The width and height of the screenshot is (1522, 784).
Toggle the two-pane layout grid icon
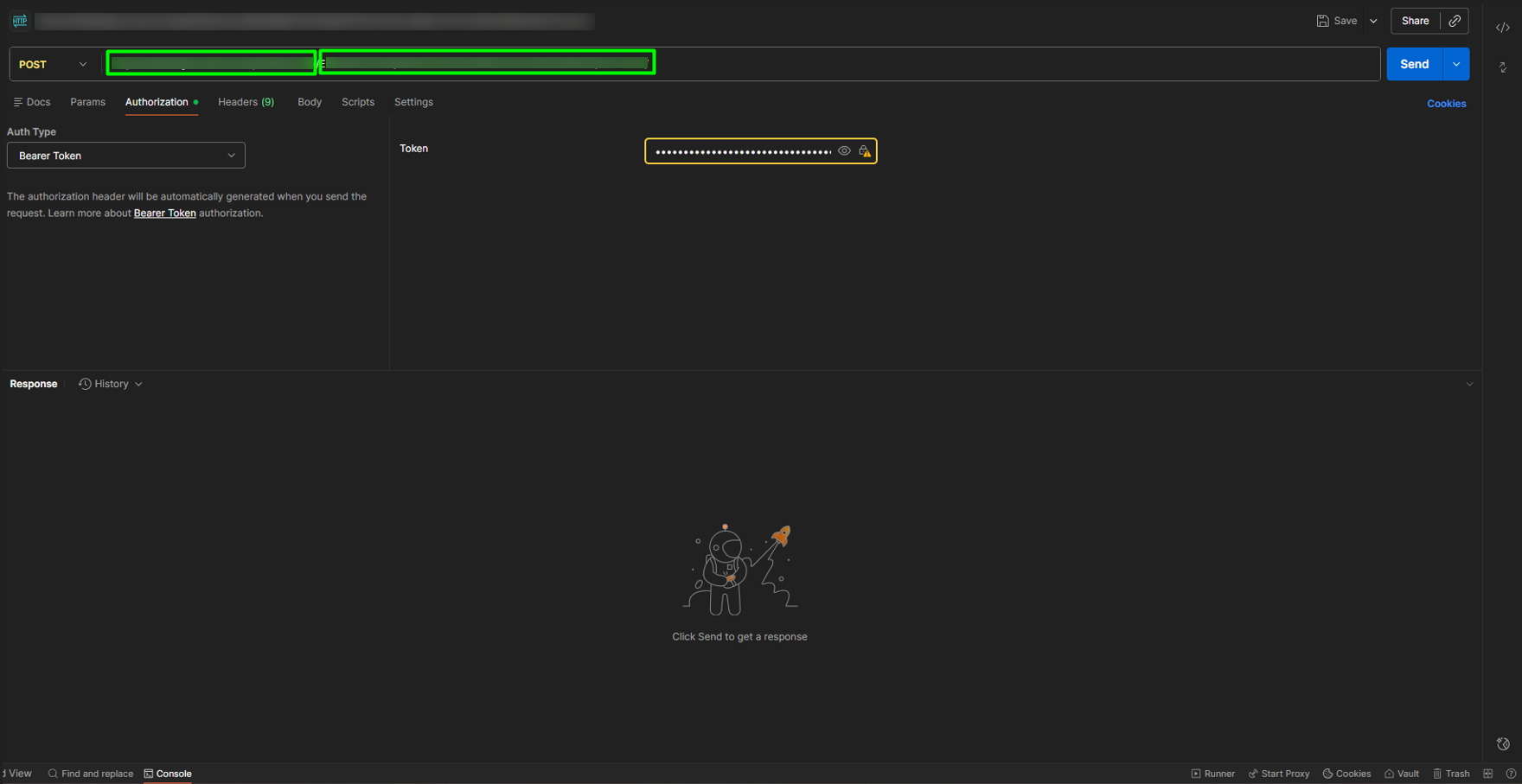click(1488, 774)
